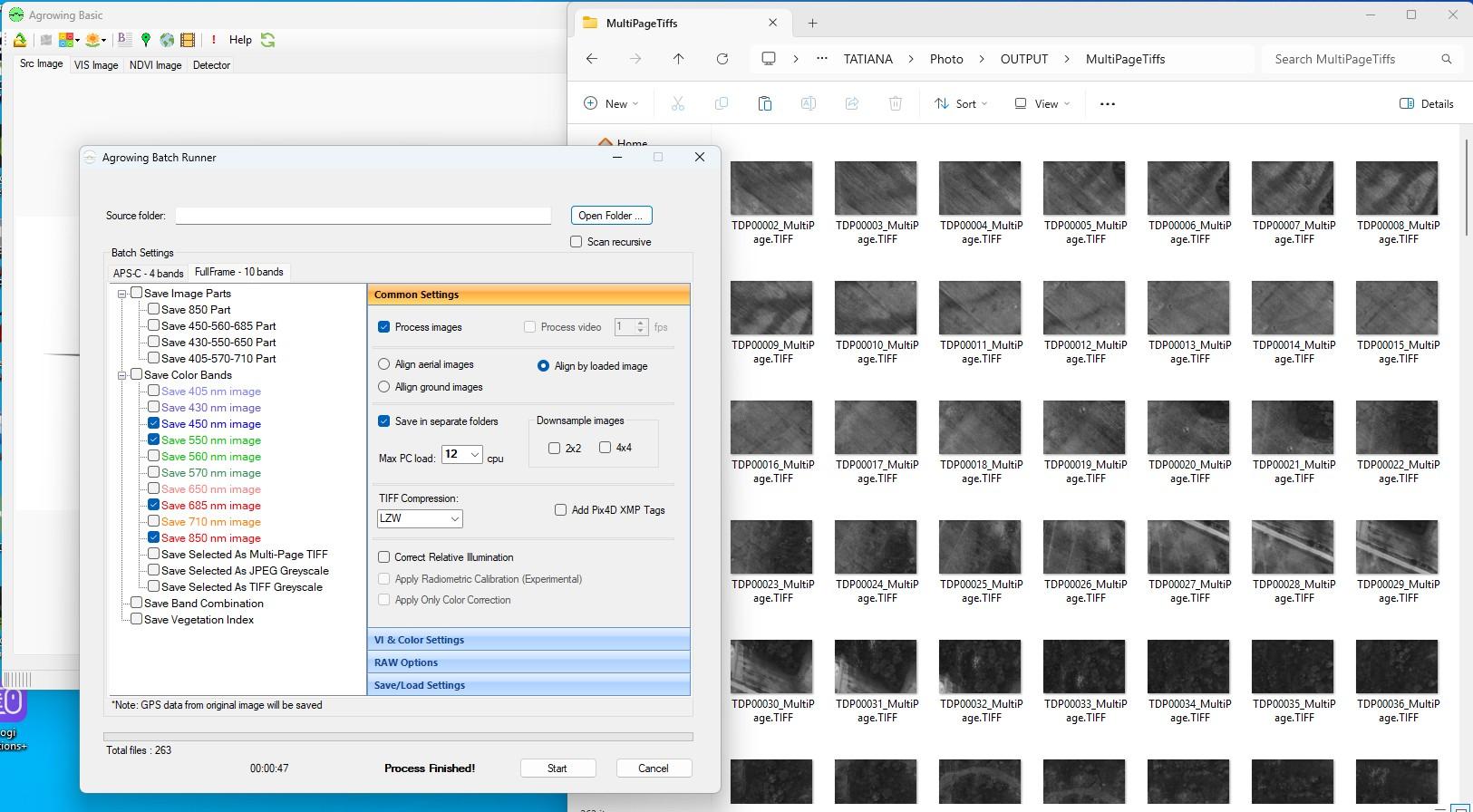Refresh the MultiPageTiffs folder view

pos(722,59)
